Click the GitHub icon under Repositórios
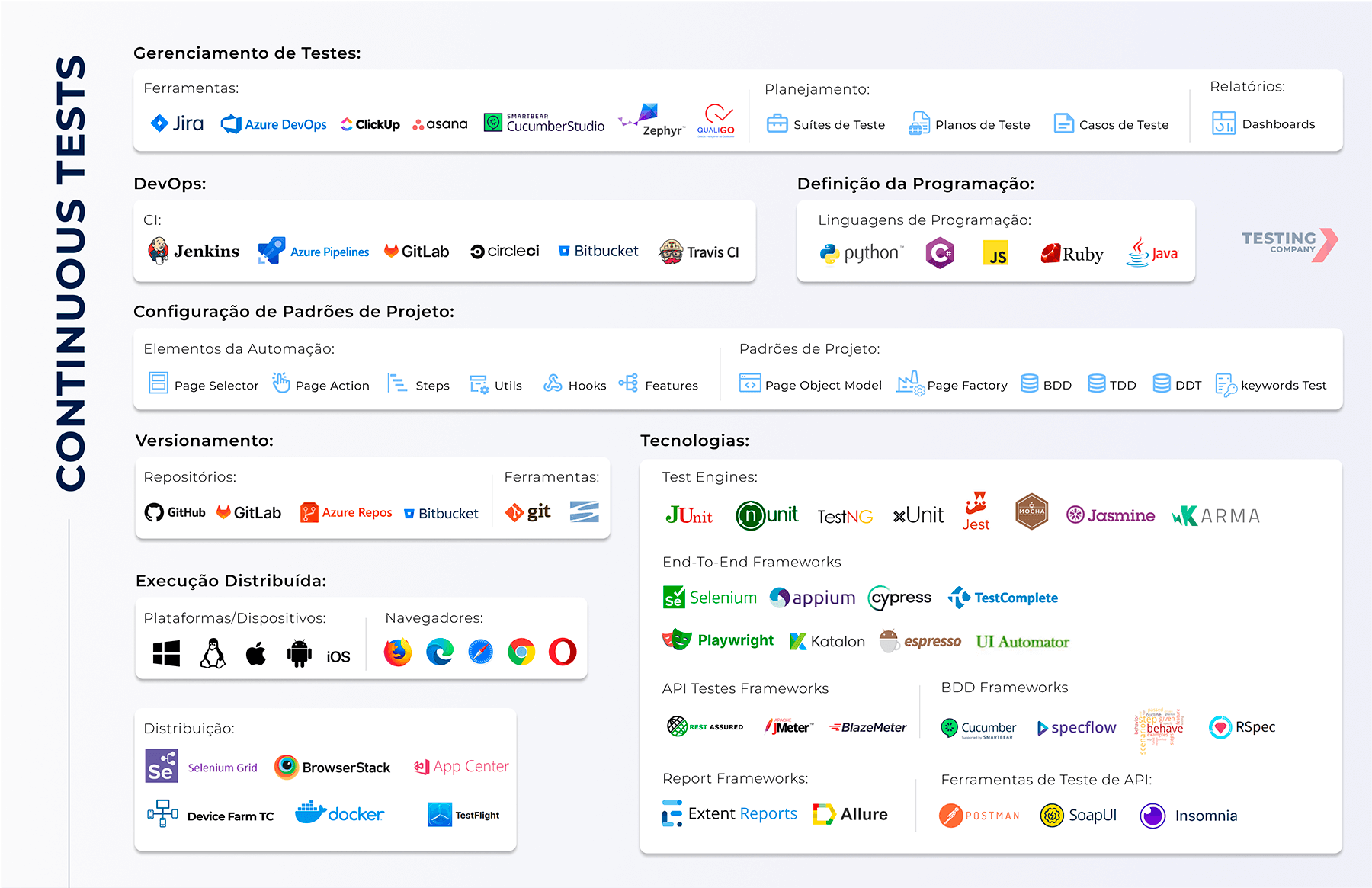The height and width of the screenshot is (888, 1372). tap(153, 512)
